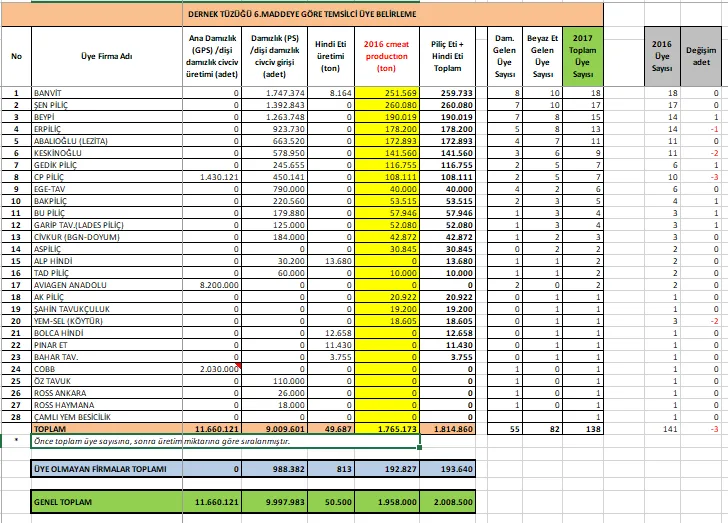
Task: Click the ŞAHİN TAVUKÇULUK cell
Action: click(107, 309)
